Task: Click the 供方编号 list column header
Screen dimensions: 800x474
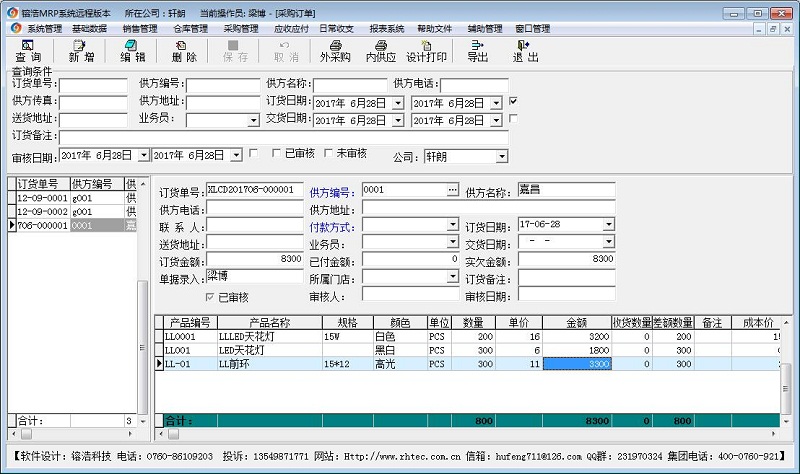Action: point(97,184)
